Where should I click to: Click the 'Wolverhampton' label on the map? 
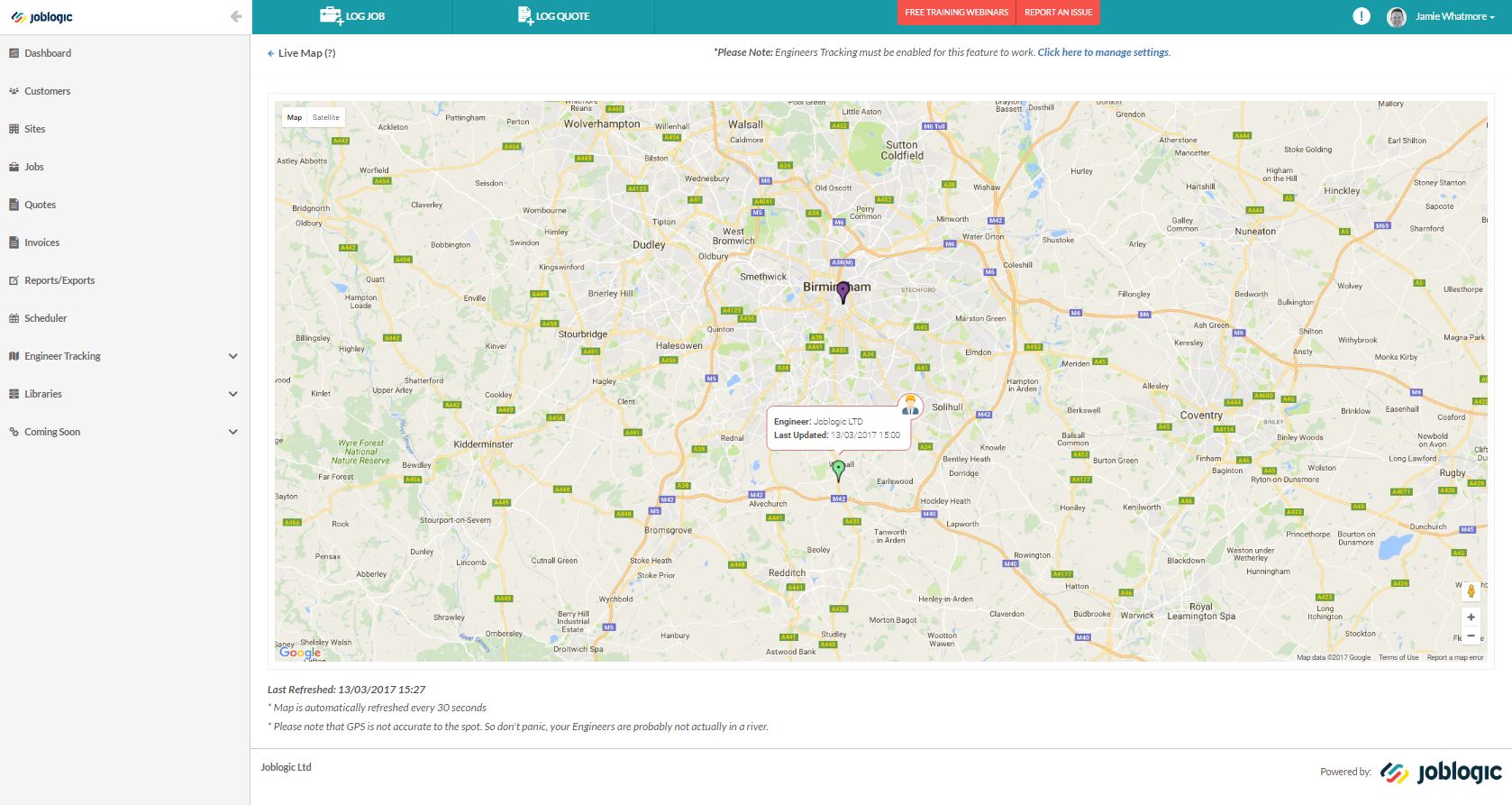(601, 124)
